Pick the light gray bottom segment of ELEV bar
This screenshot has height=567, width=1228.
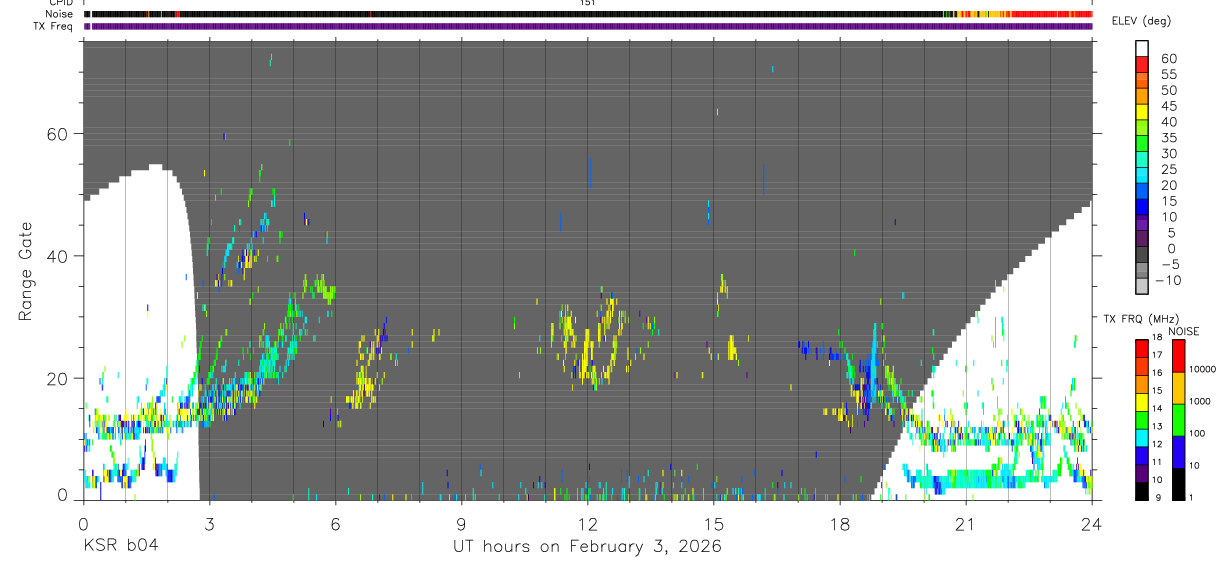(x=1143, y=286)
